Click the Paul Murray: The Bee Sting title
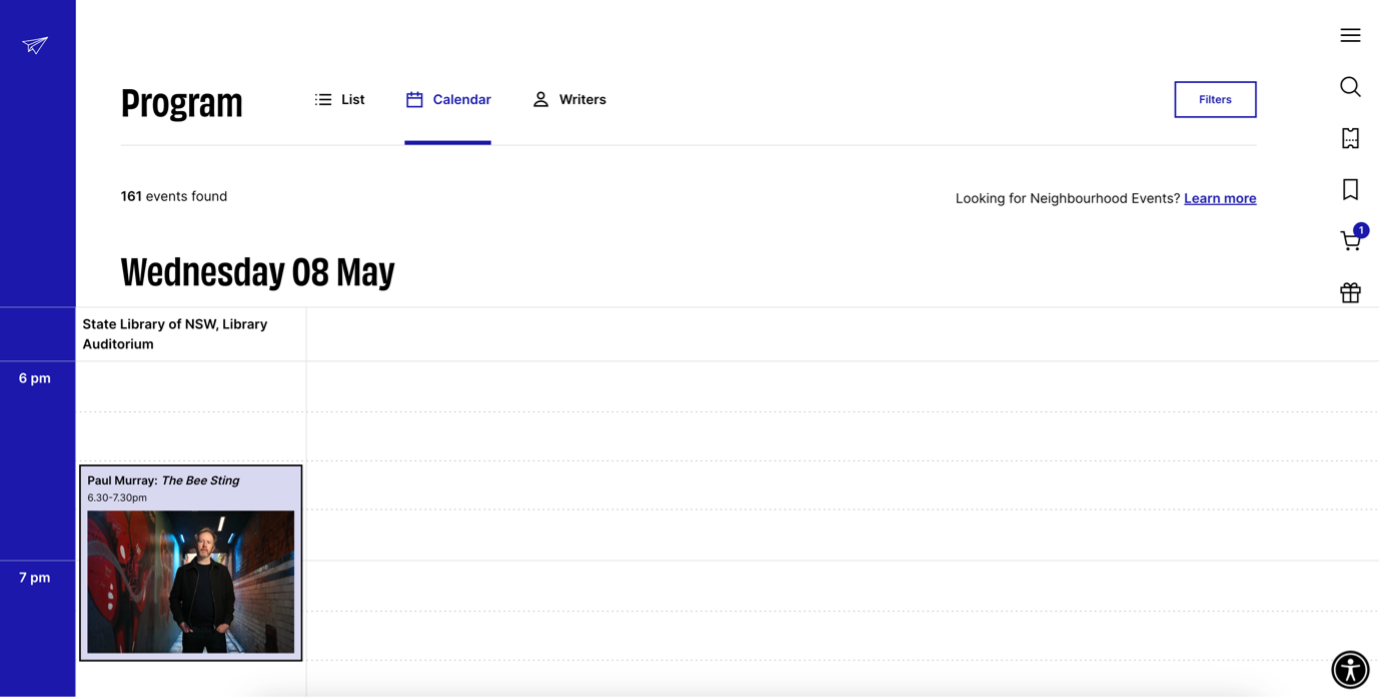 point(163,481)
